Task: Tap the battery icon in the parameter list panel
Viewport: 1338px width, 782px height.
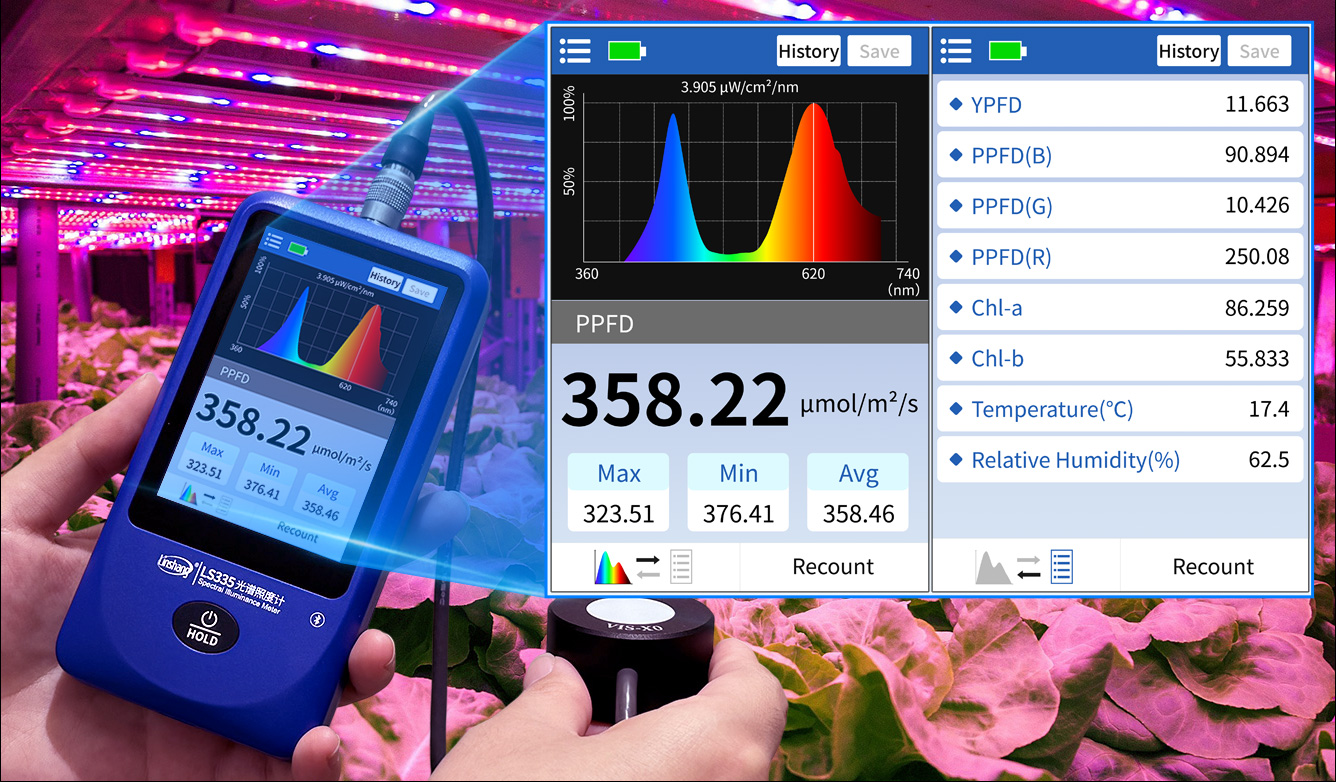Action: 1007,51
